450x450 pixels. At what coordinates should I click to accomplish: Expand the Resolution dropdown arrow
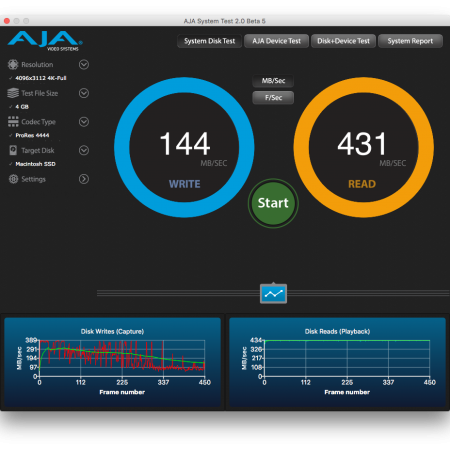[84, 64]
